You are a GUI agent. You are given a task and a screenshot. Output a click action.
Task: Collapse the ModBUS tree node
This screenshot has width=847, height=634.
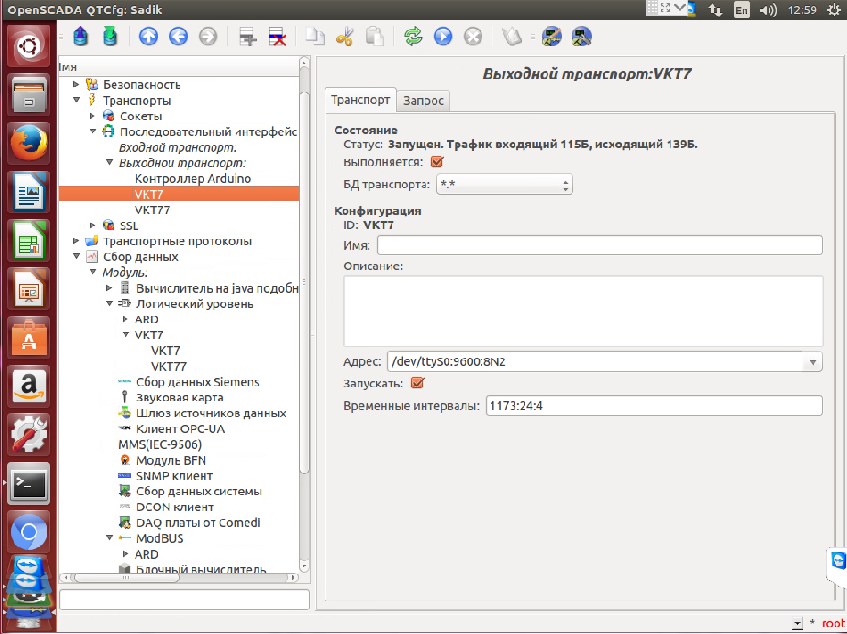108,538
